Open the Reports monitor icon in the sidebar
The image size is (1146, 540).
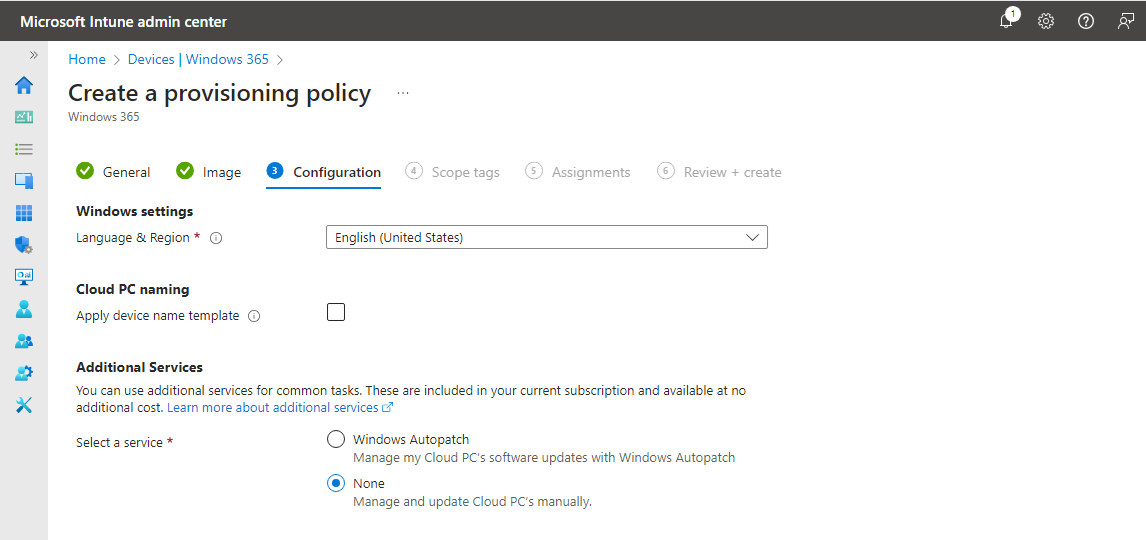[x=24, y=277]
